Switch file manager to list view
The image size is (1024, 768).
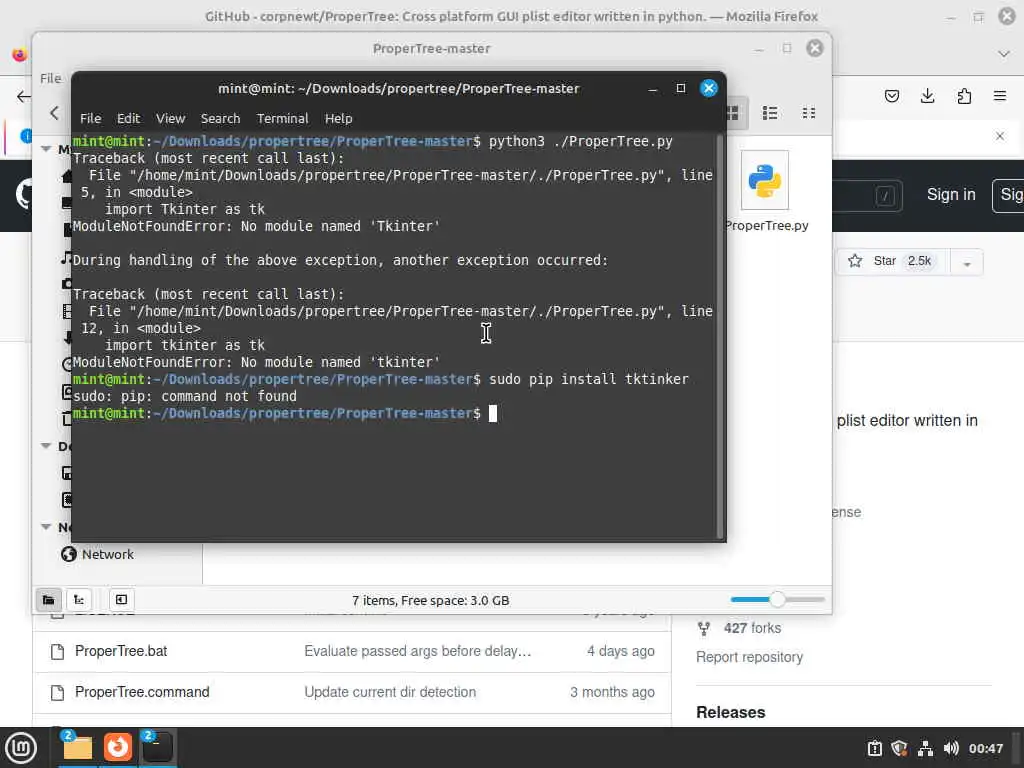[770, 113]
